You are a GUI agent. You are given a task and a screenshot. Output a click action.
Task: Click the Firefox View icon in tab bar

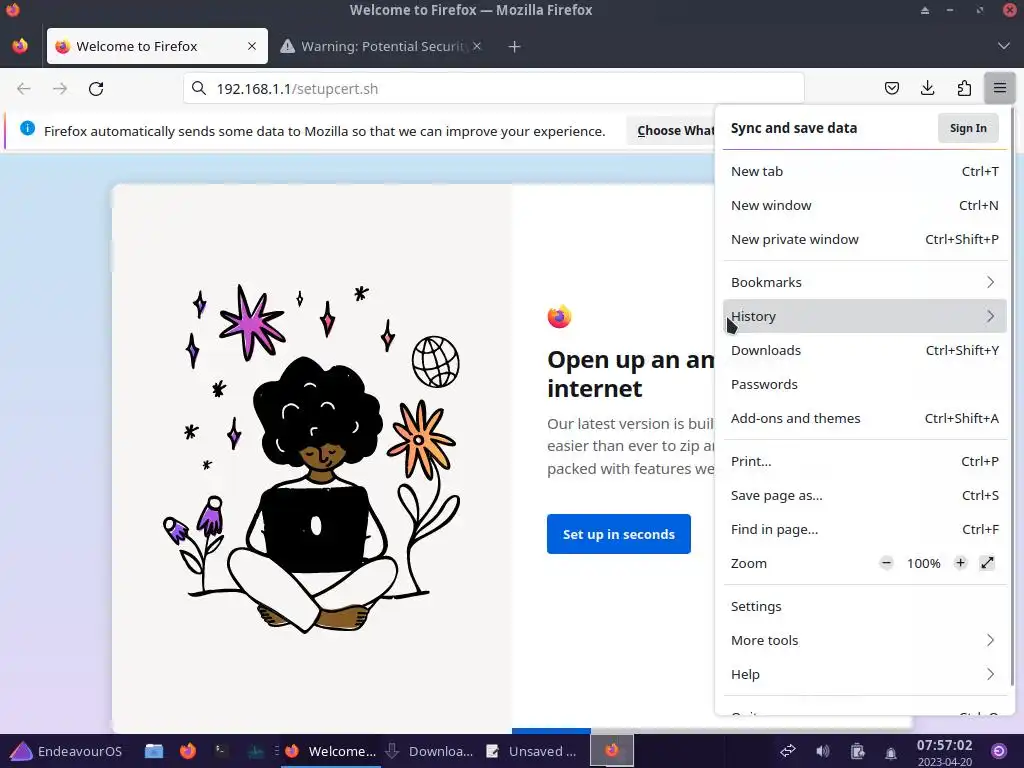coord(20,46)
